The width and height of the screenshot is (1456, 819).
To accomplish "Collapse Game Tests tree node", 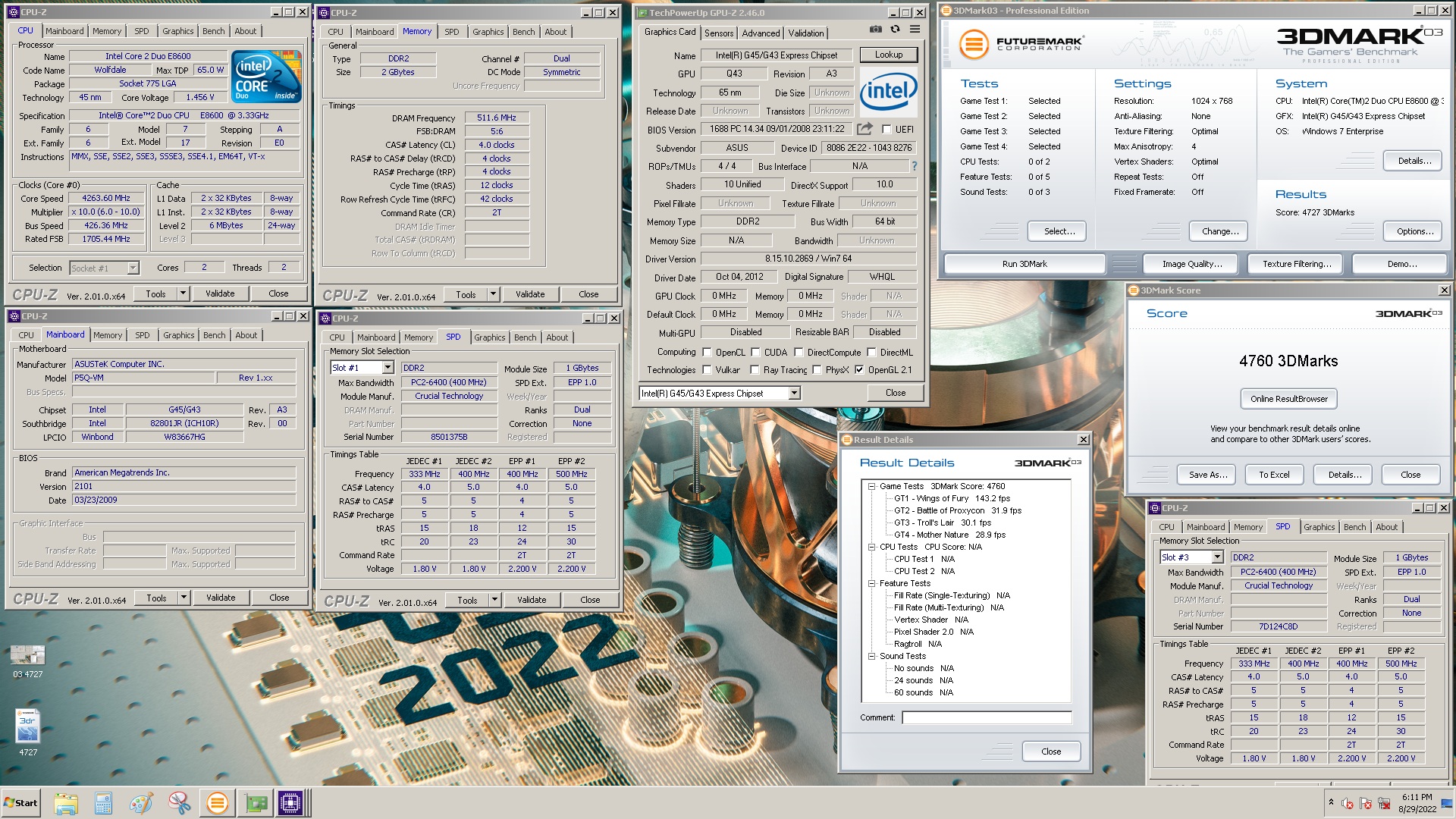I will (872, 487).
